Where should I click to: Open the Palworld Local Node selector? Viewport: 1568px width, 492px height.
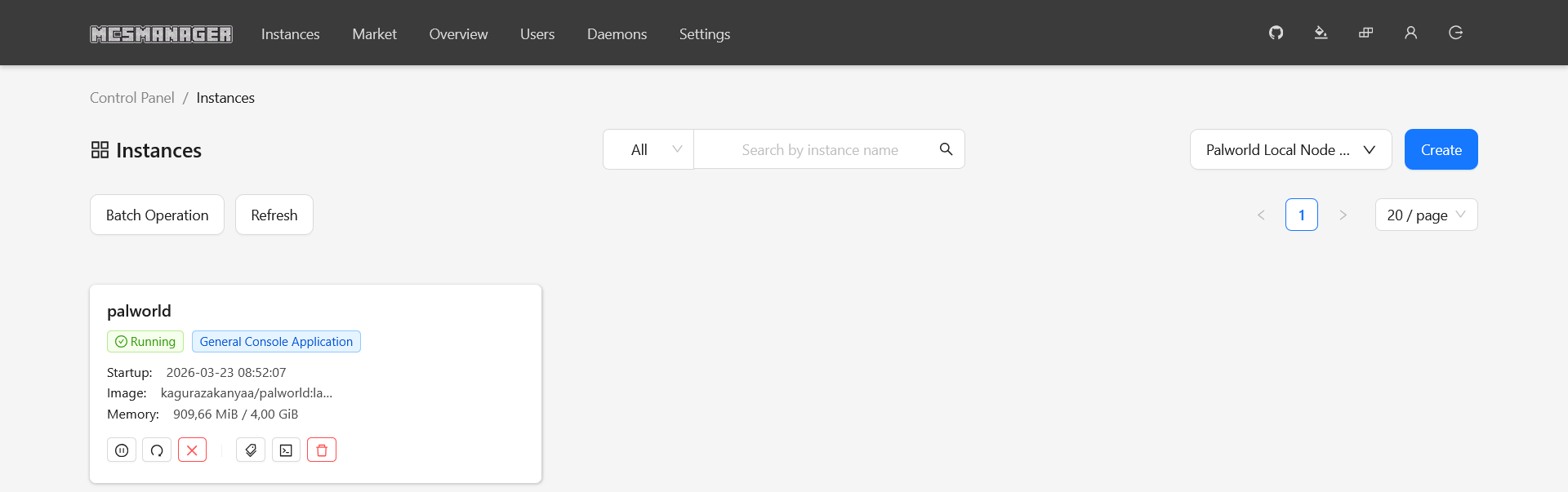point(1290,149)
